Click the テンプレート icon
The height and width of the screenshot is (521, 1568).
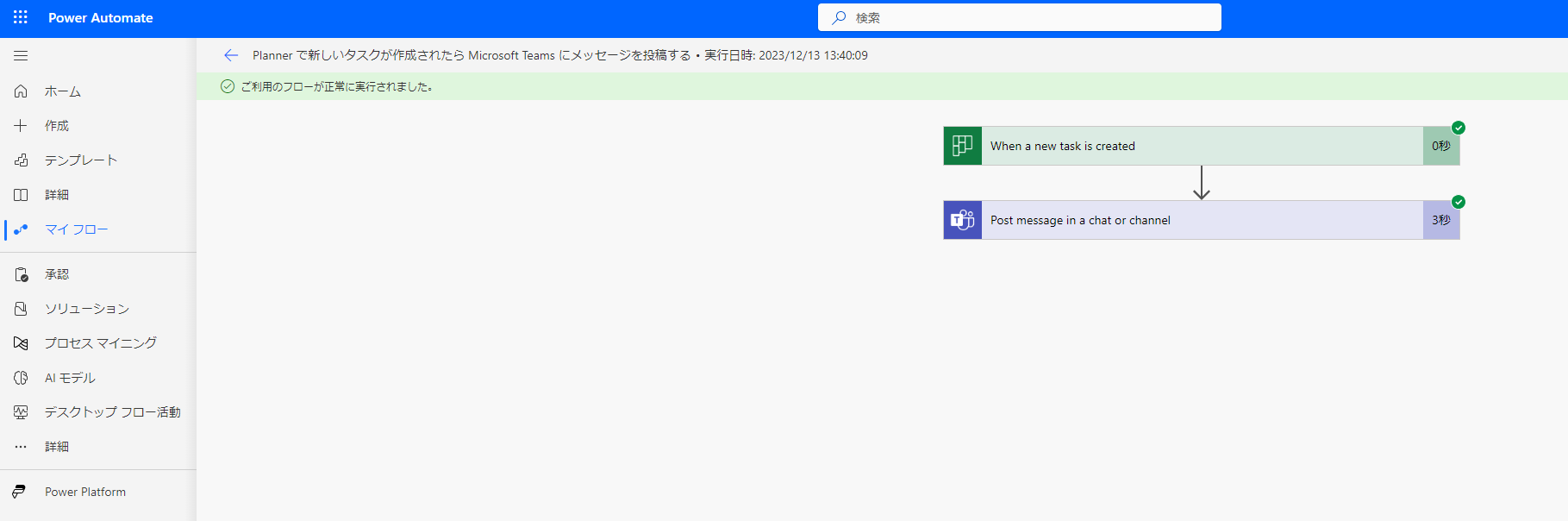tap(21, 160)
